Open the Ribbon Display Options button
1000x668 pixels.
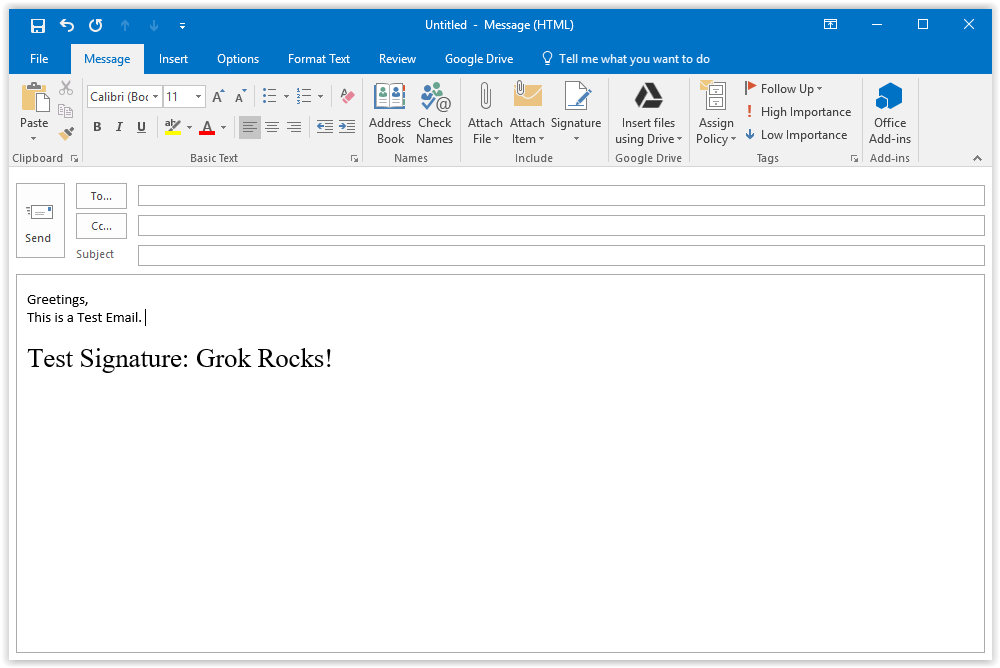coord(830,24)
